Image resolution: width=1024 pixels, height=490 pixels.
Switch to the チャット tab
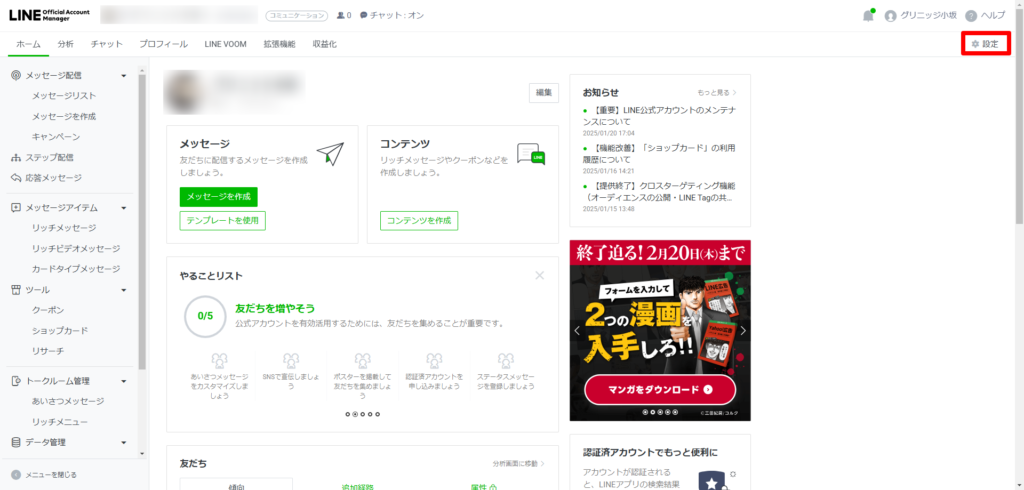[x=106, y=44]
